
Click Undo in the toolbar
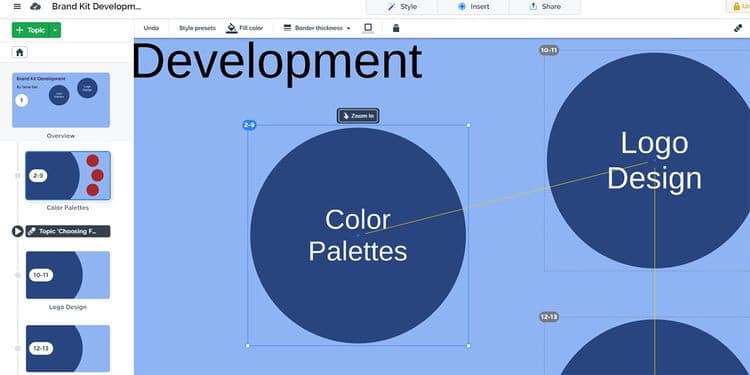click(151, 28)
